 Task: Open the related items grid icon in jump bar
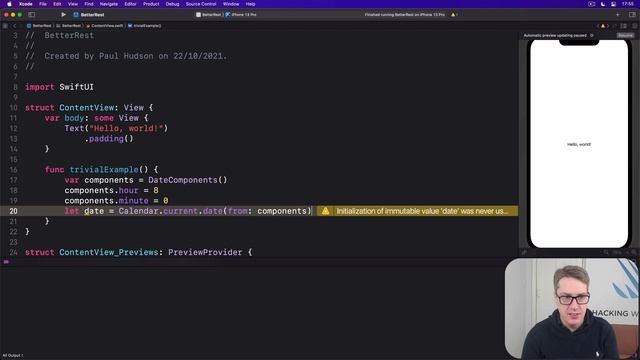(5, 26)
